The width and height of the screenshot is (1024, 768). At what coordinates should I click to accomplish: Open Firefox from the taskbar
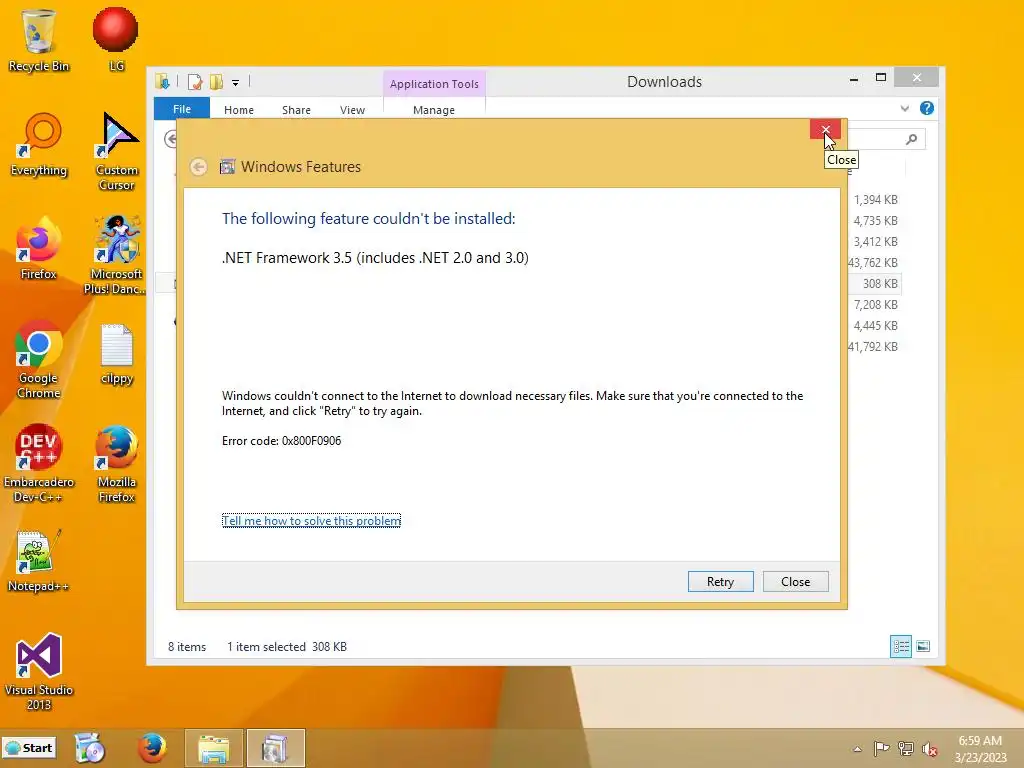click(152, 748)
